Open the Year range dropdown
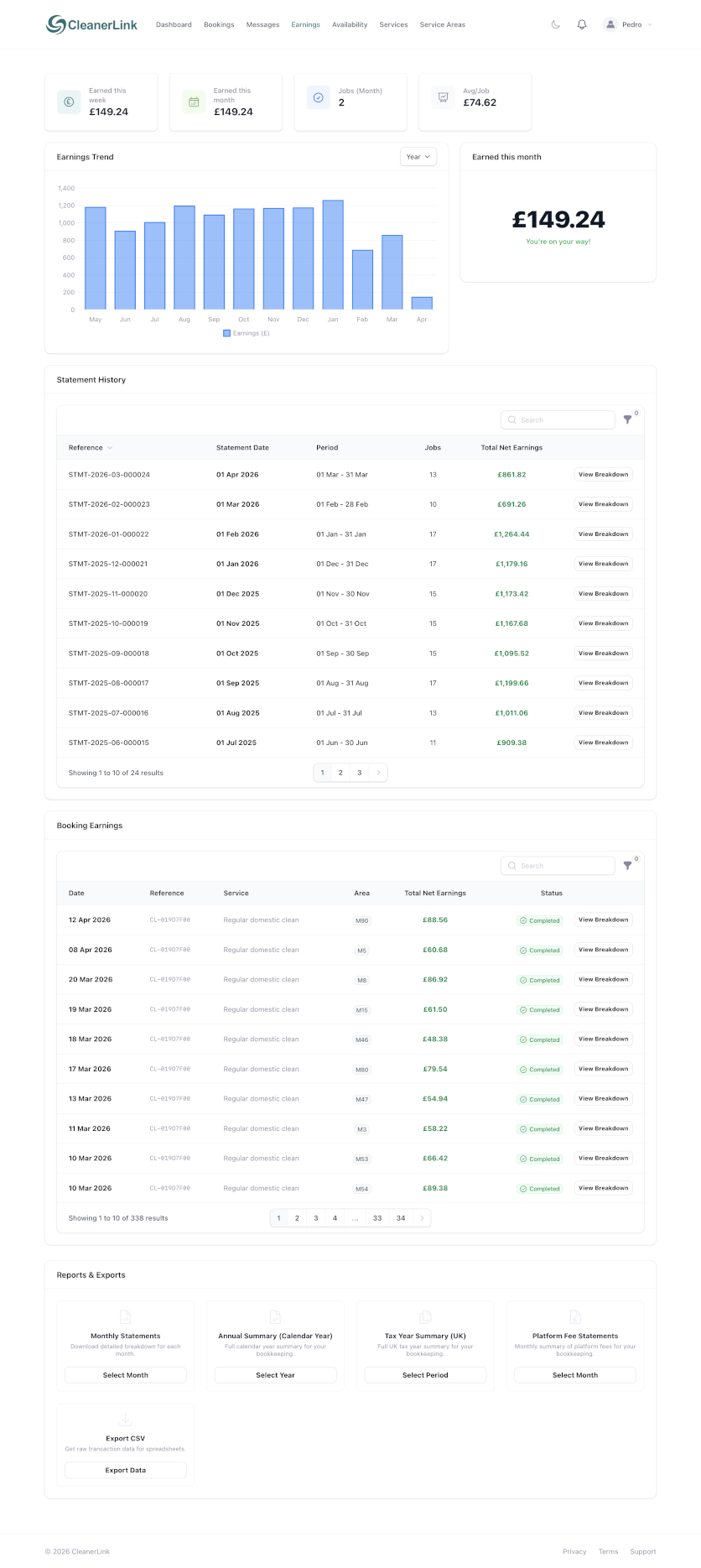 tap(418, 157)
